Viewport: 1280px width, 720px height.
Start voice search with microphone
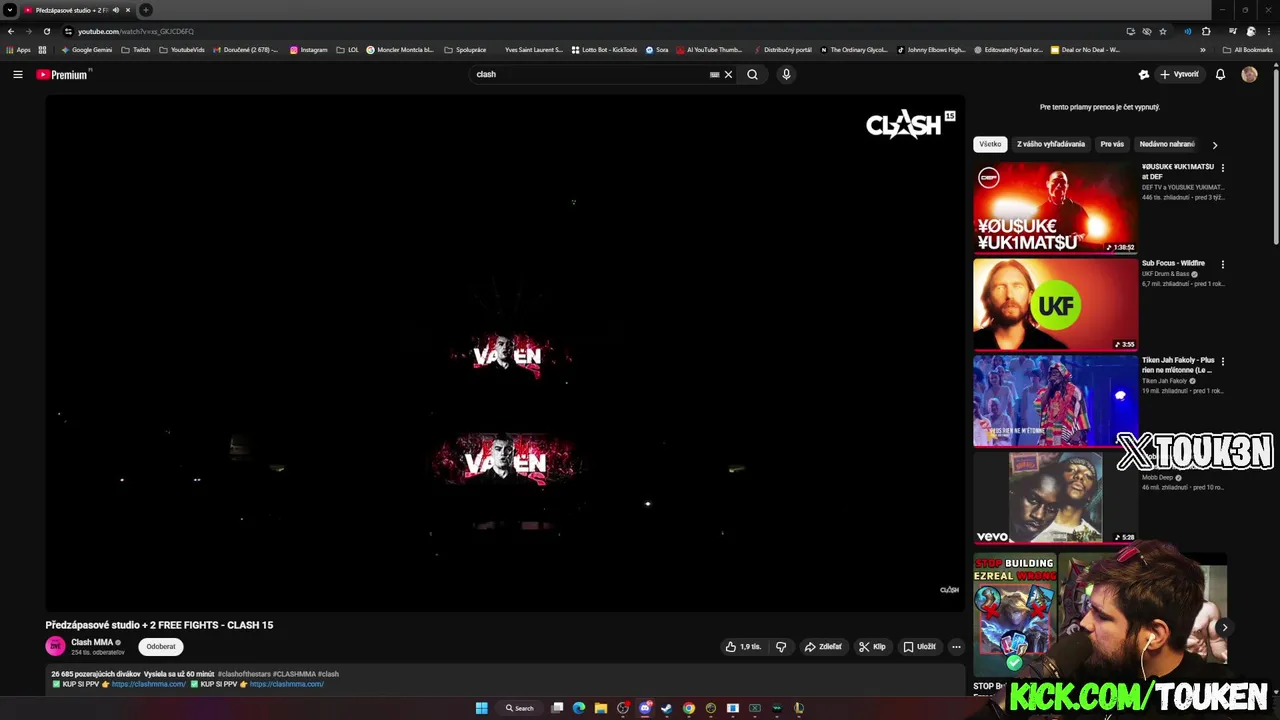[x=786, y=74]
